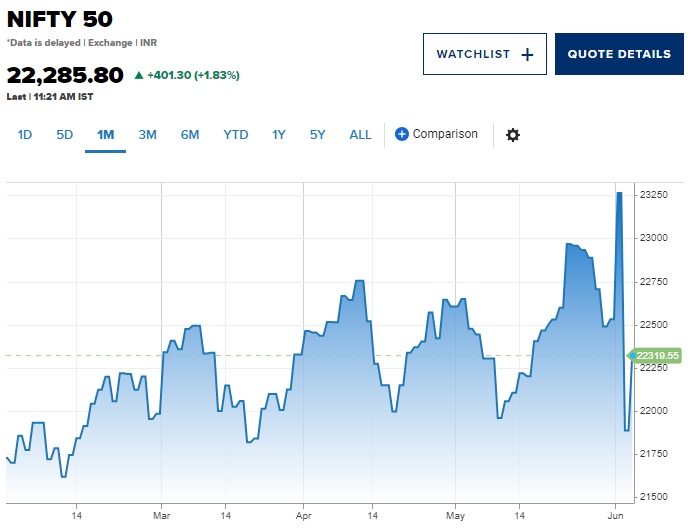Switch chart to 6M range
Image resolution: width=691 pixels, height=531 pixels.
[x=190, y=135]
